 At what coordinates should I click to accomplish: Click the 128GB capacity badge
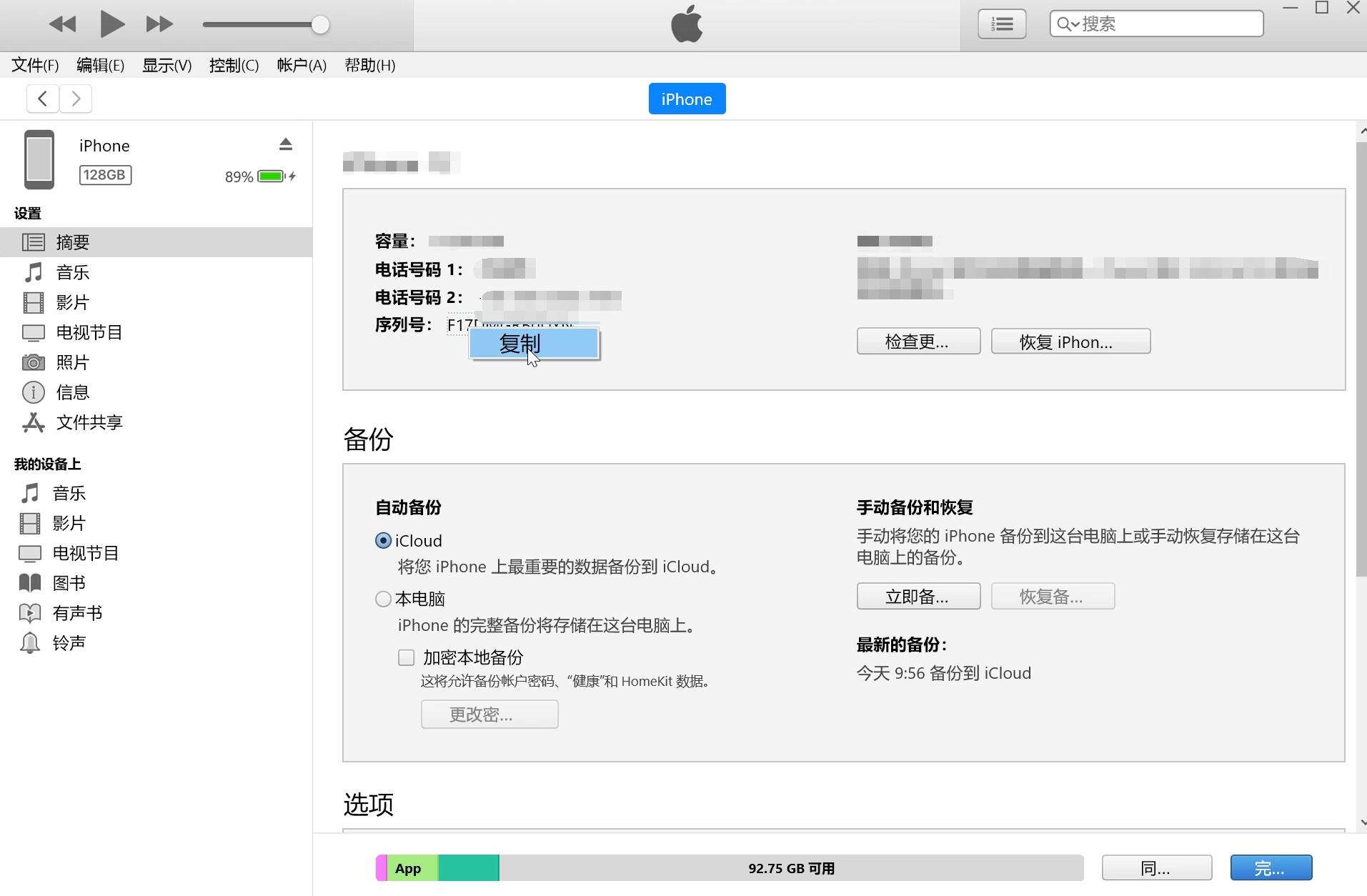coord(105,175)
